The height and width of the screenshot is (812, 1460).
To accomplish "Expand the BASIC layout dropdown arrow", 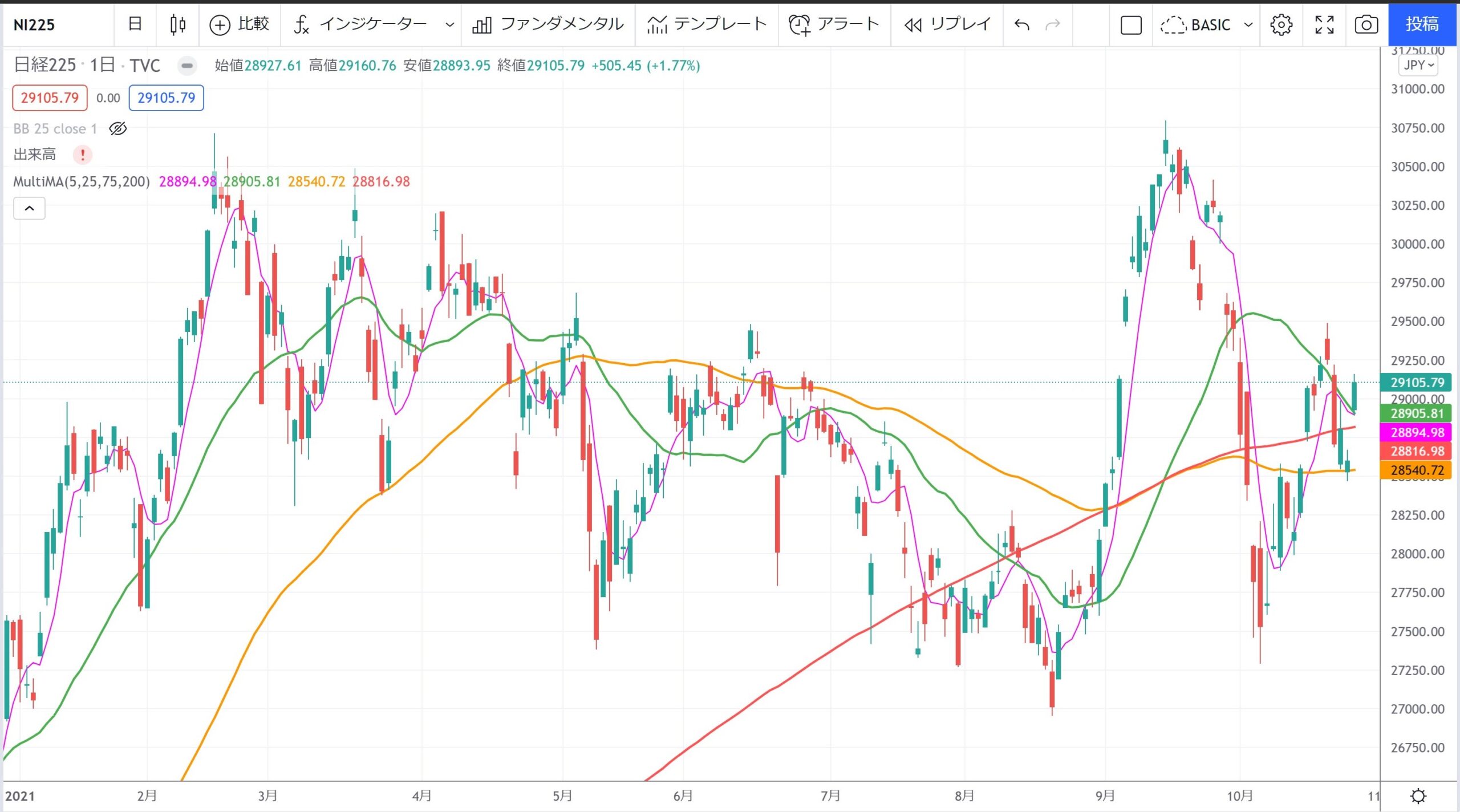I will click(1248, 25).
